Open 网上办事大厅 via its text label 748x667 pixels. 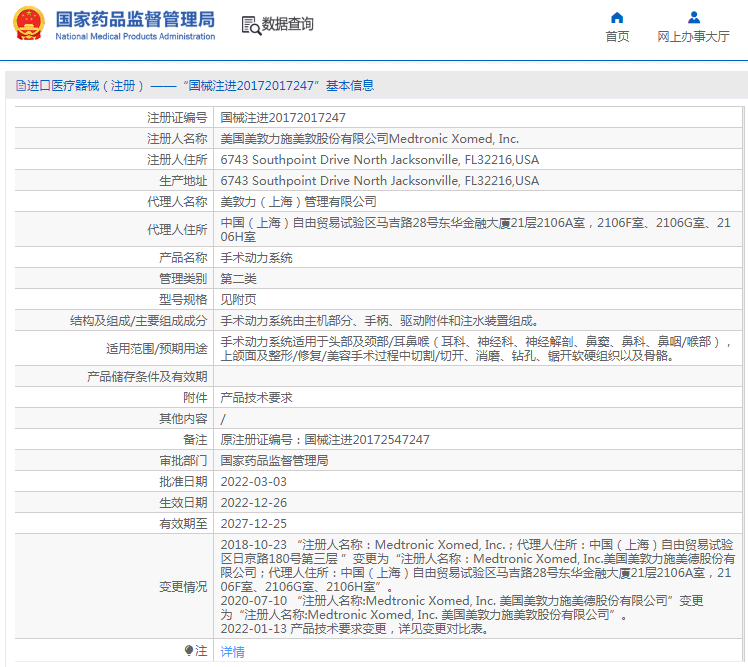(x=693, y=37)
